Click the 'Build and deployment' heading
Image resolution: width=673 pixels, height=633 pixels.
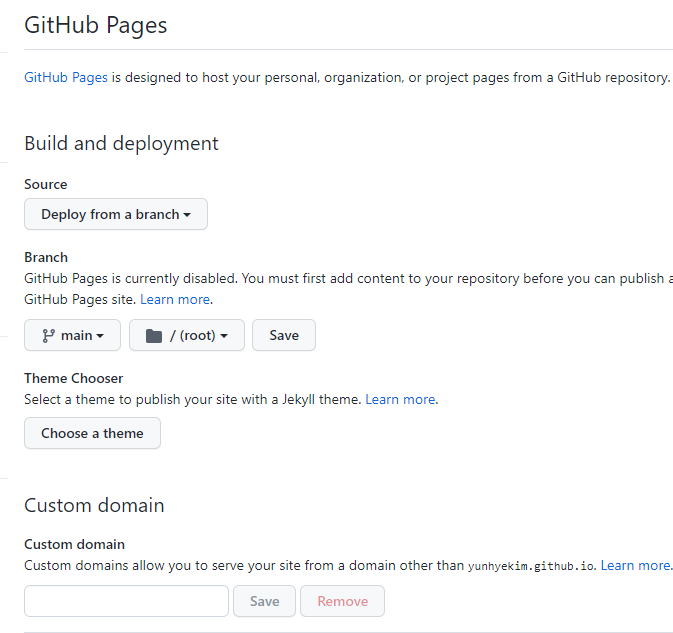121,143
